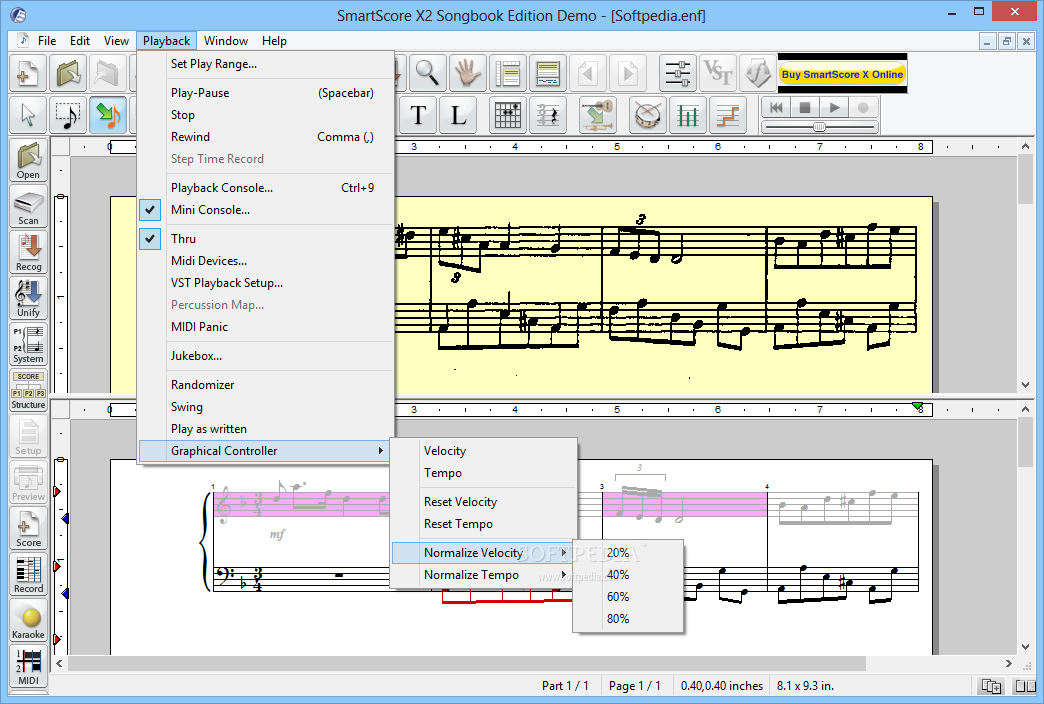Click the Scan sidebar icon
The image size is (1044, 704).
pos(28,206)
